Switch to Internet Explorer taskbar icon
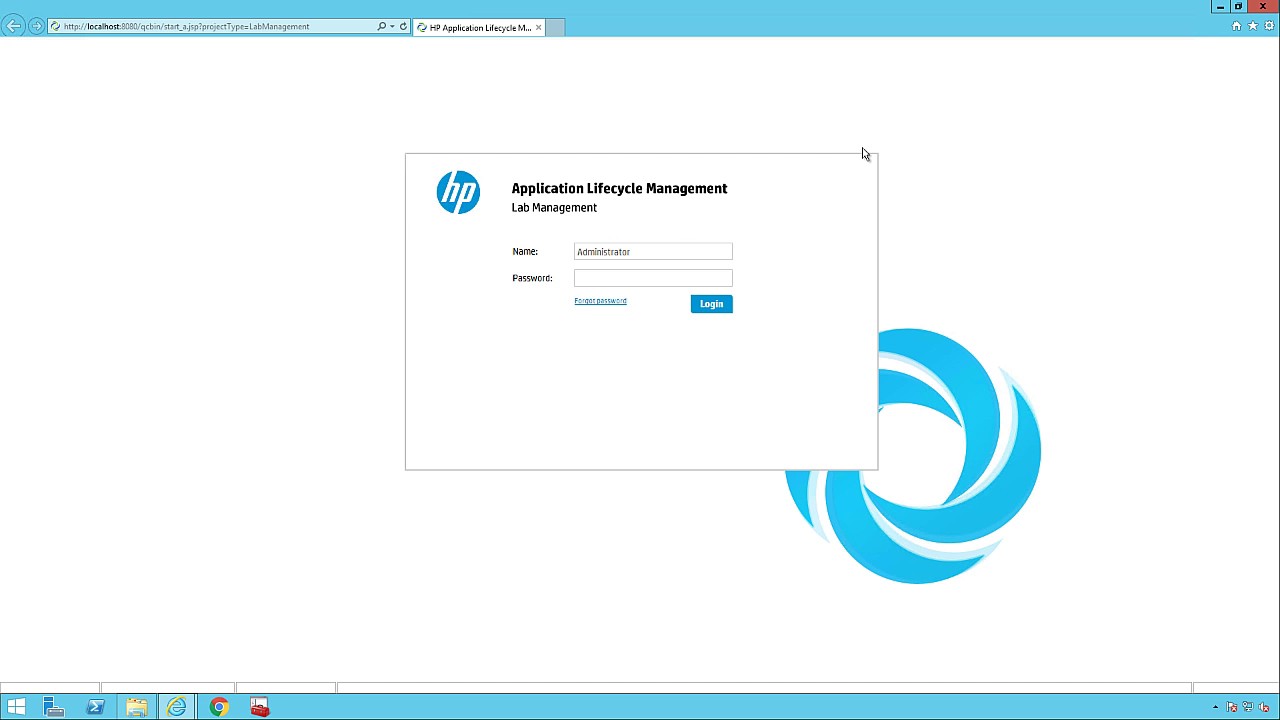 [177, 707]
